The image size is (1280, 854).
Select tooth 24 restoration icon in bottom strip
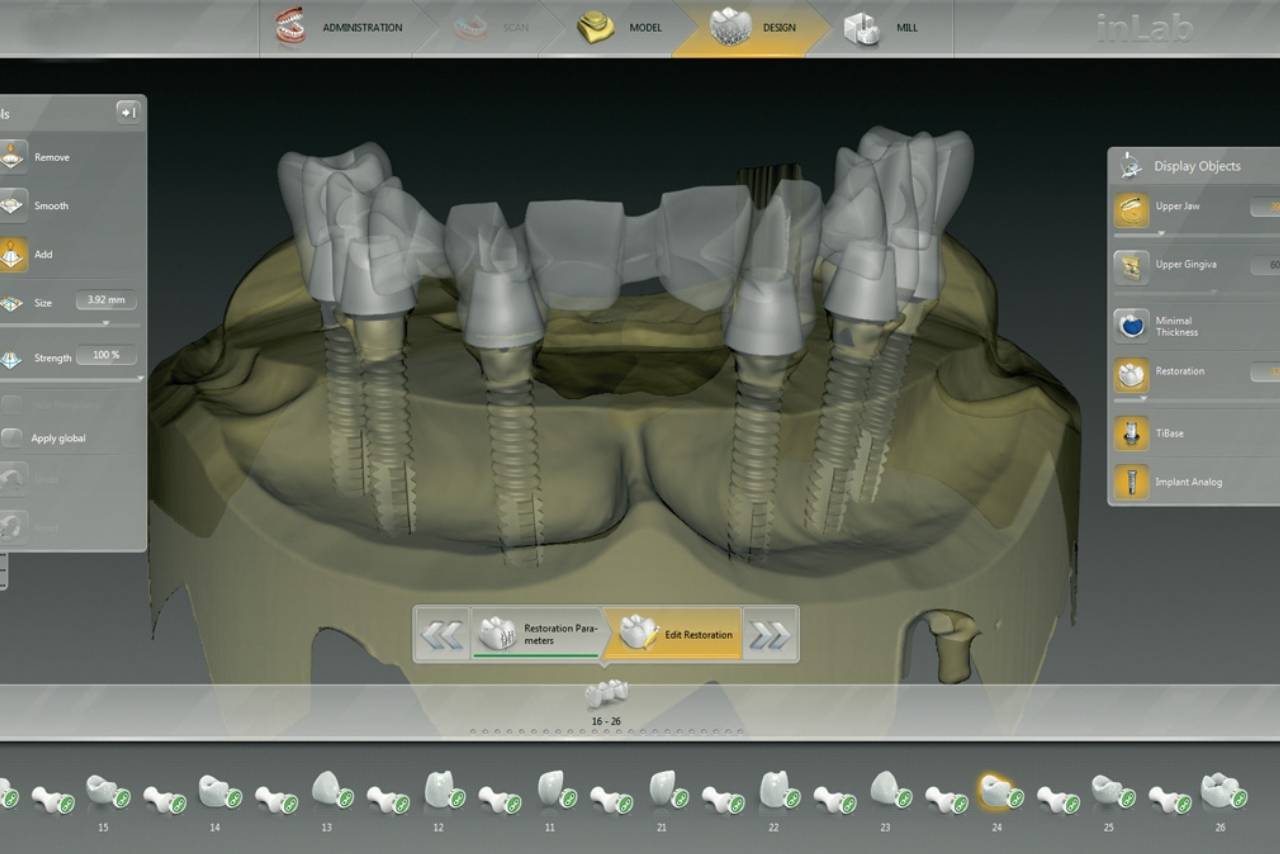pyautogui.click(x=996, y=791)
